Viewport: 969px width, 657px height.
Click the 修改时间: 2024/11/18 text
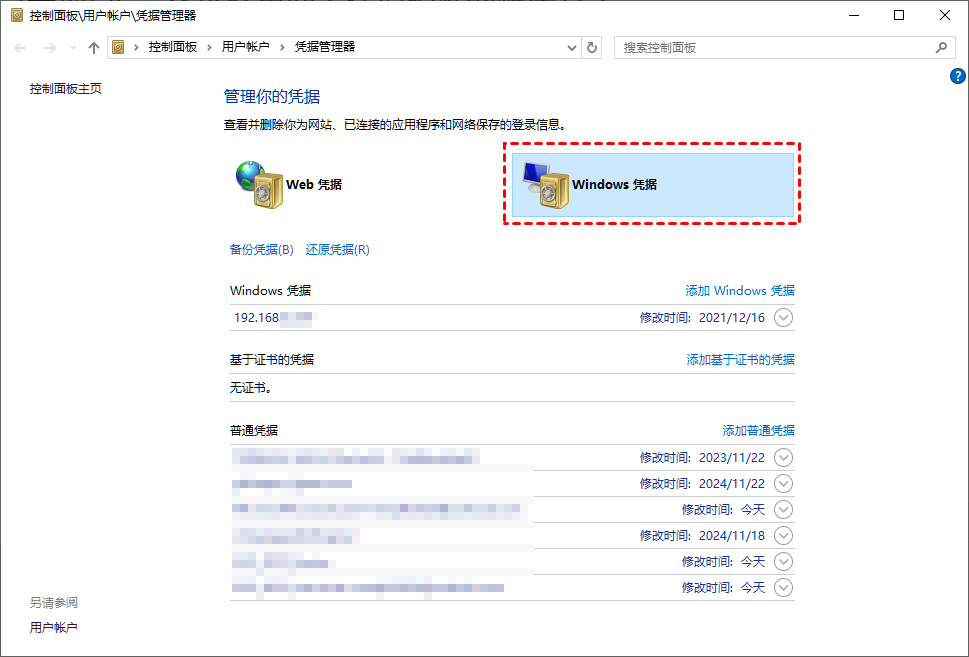[x=702, y=535]
